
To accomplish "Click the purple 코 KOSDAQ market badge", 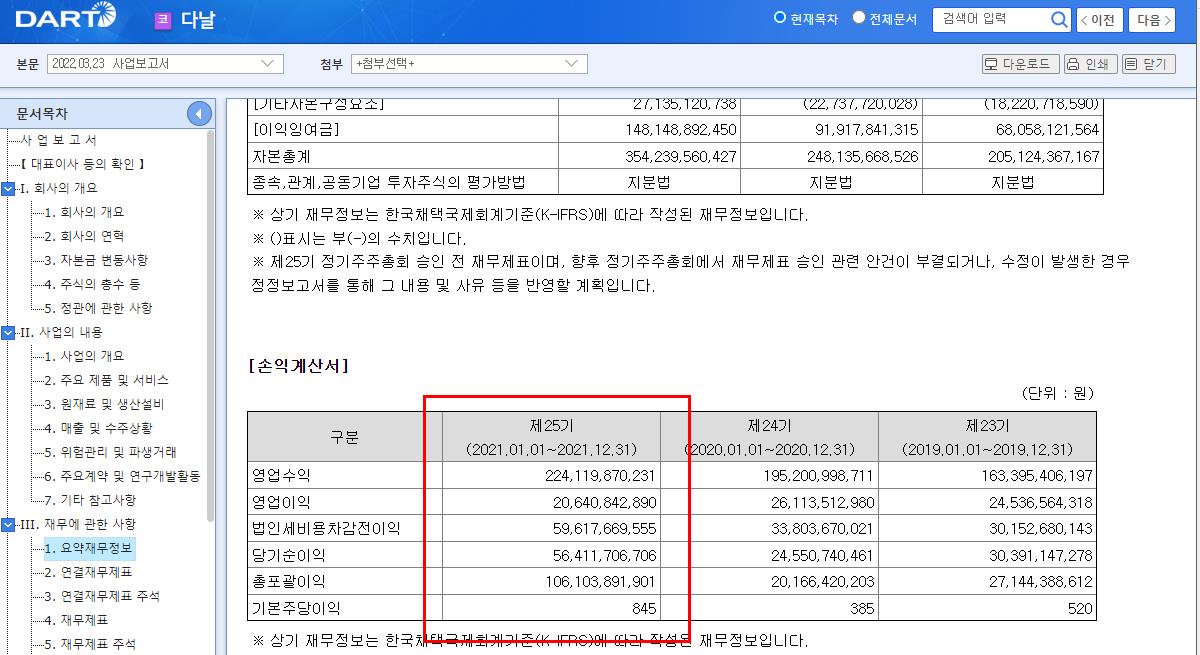I will (163, 20).
